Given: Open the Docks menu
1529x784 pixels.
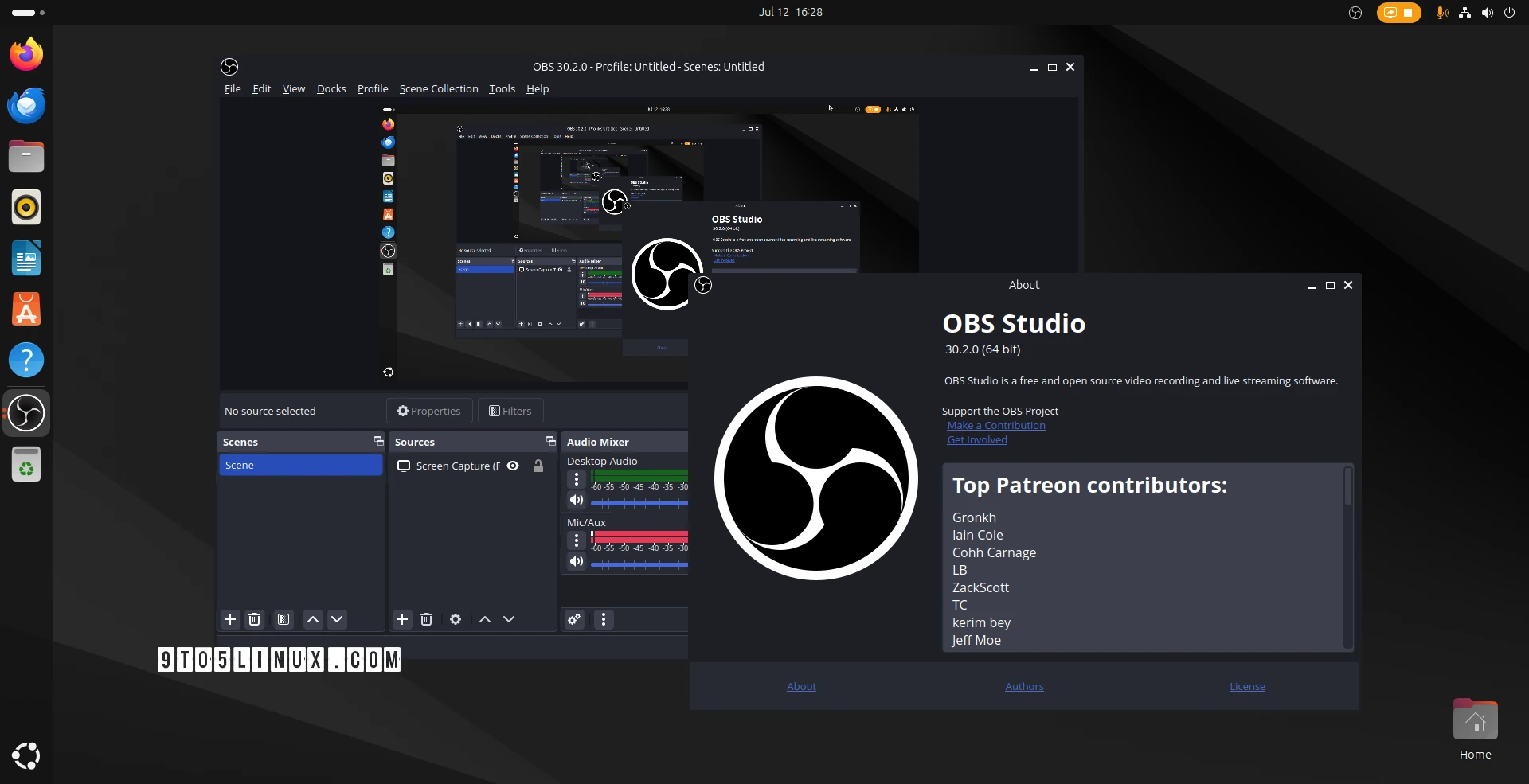Looking at the screenshot, I should click(x=331, y=88).
